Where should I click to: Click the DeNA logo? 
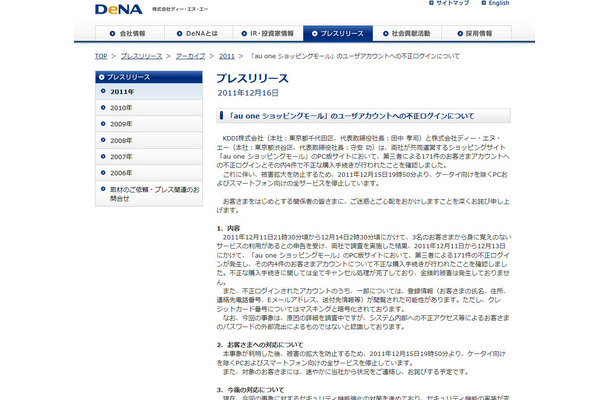118,9
